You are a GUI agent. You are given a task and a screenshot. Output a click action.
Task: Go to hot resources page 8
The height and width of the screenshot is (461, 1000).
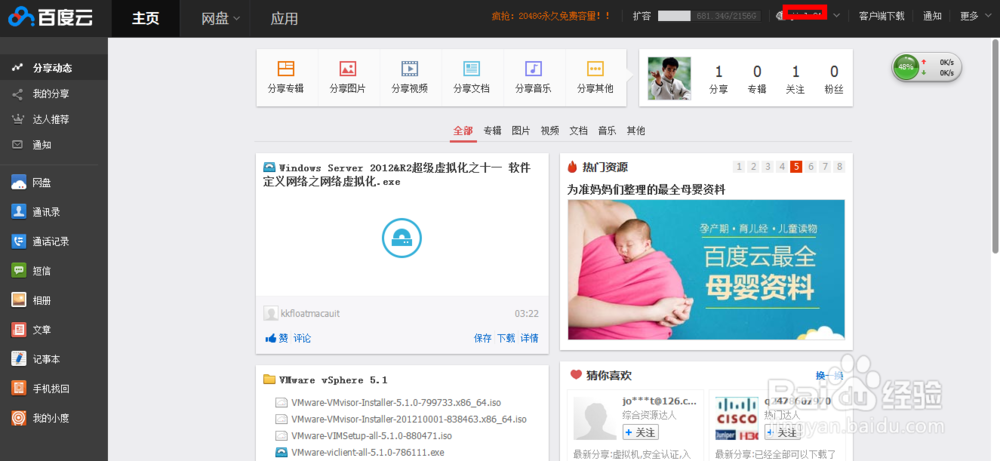pos(839,167)
